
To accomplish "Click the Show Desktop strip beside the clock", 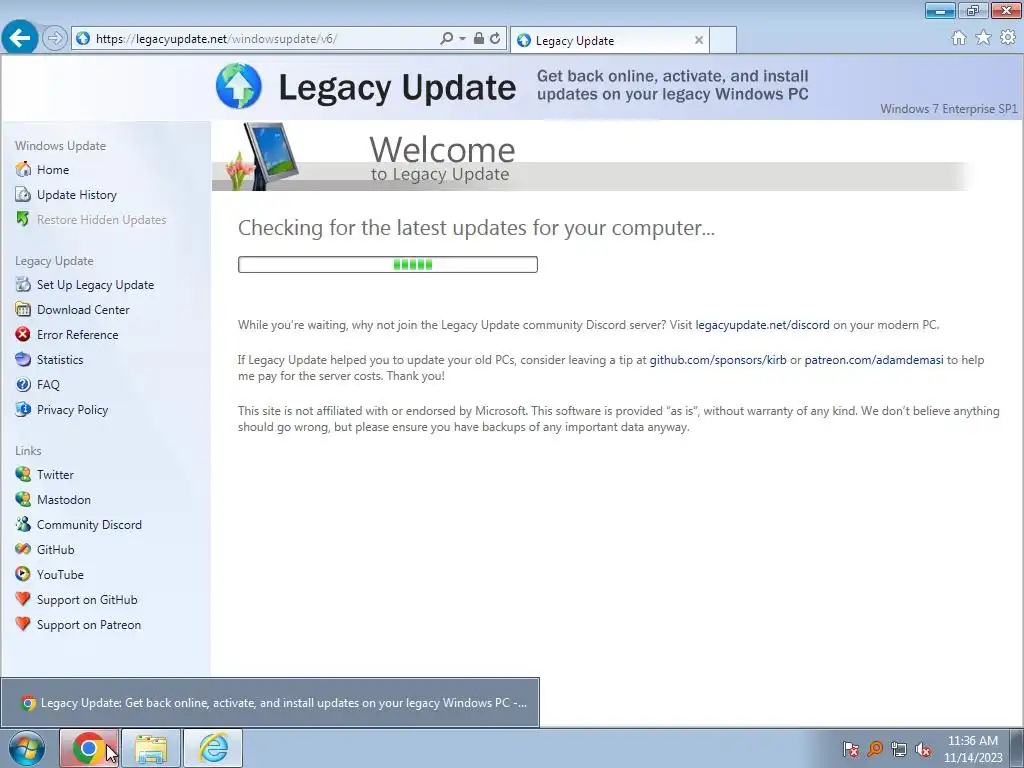I will (1017, 748).
